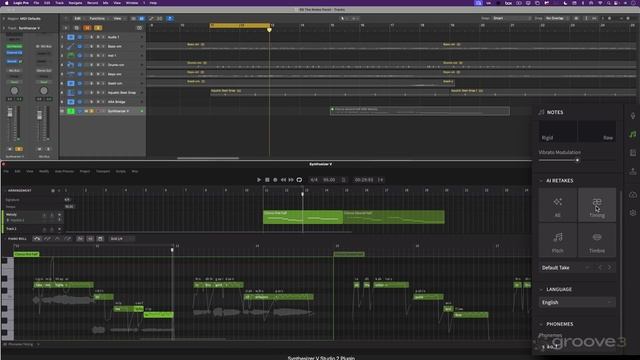Open the Language dropdown showing English
Screen dimensions: 640x360
(x=577, y=302)
